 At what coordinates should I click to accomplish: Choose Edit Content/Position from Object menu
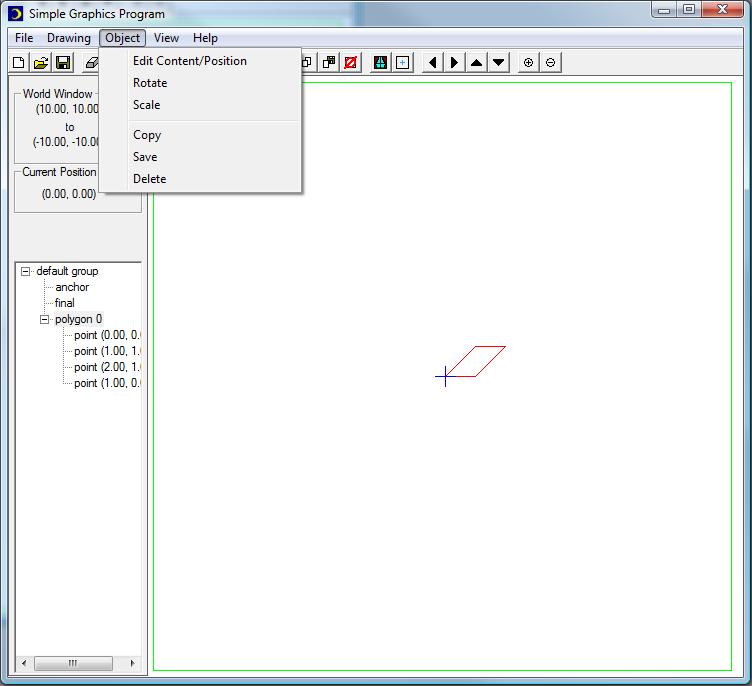click(190, 61)
